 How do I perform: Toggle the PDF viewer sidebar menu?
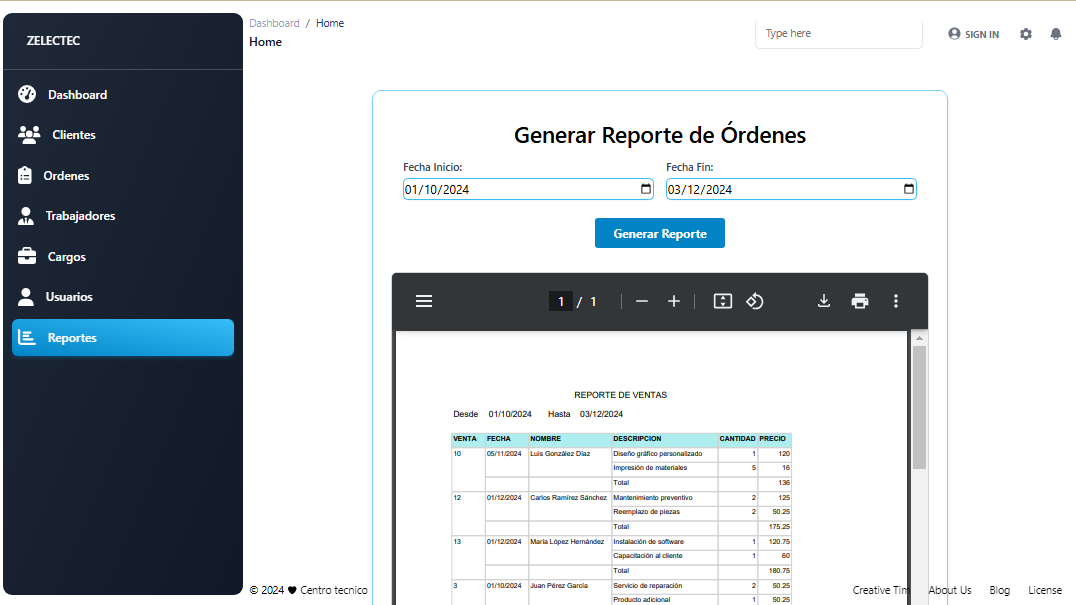[424, 301]
